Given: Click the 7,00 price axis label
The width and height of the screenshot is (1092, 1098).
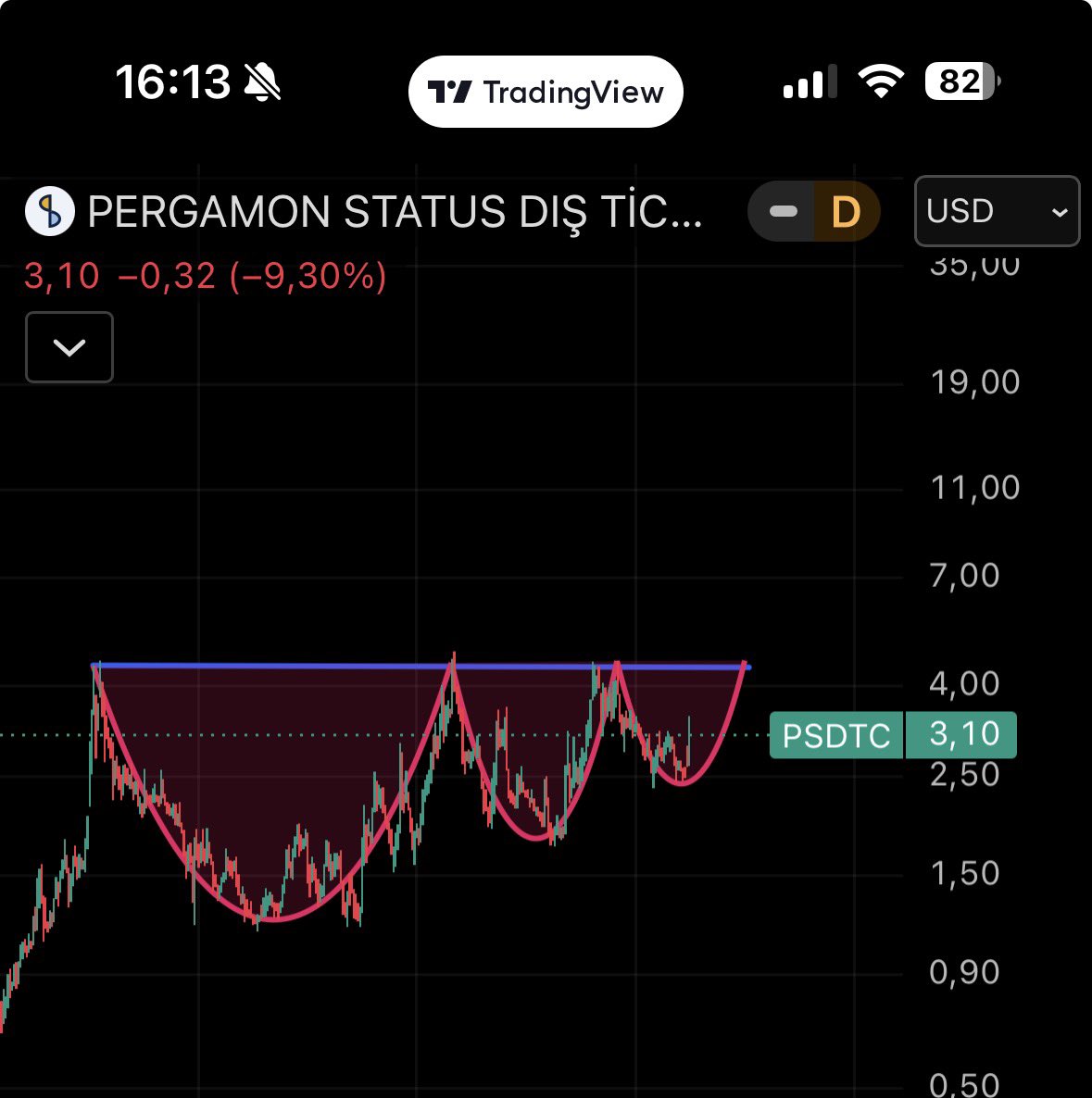Looking at the screenshot, I should click(x=964, y=576).
